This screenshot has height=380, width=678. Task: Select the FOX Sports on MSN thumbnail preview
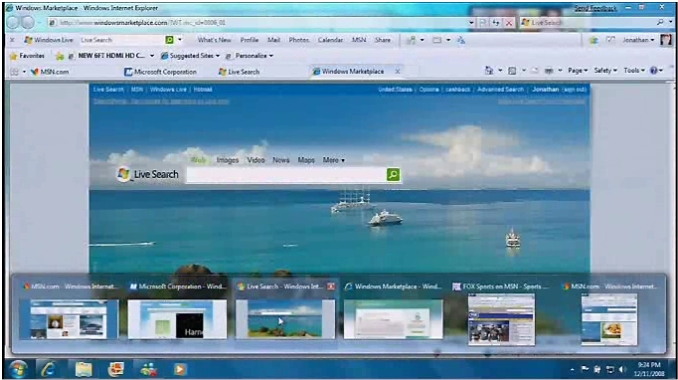501,319
